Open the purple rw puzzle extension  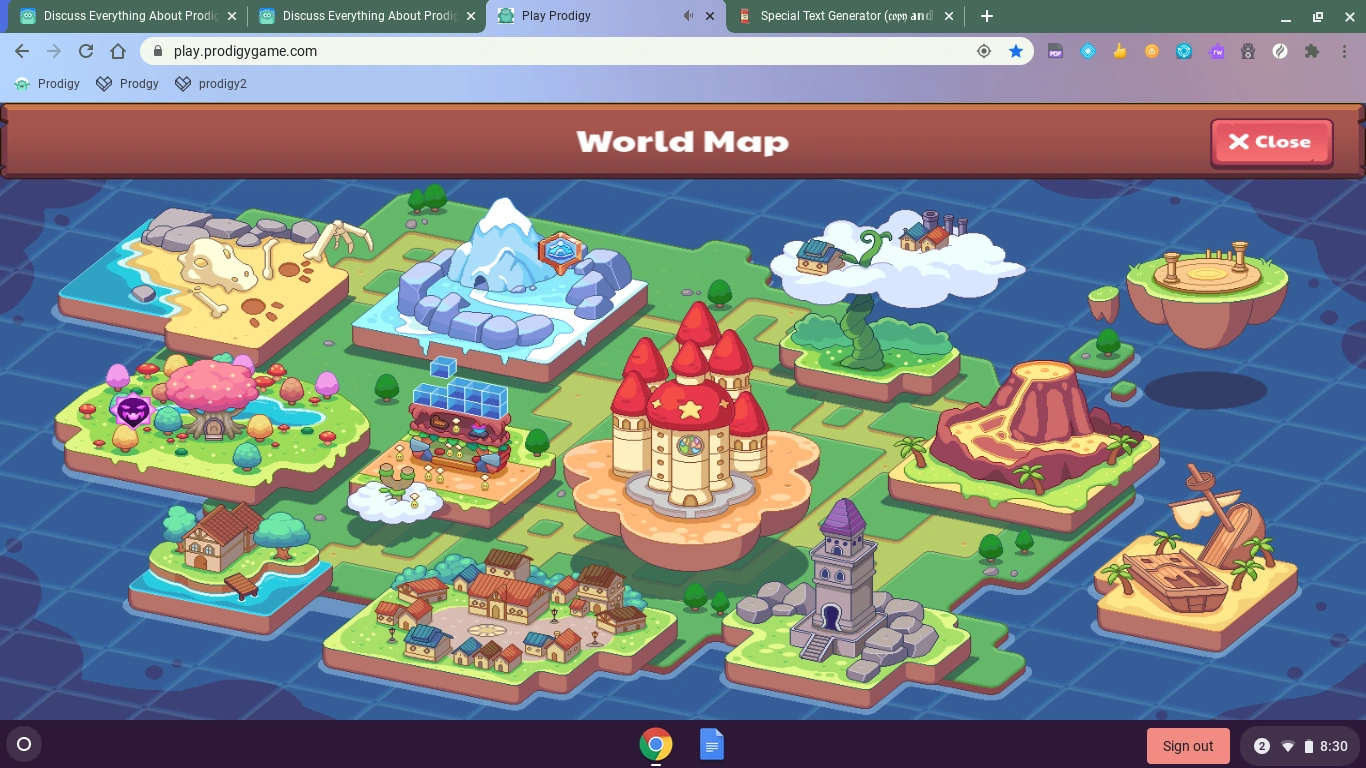point(1216,51)
